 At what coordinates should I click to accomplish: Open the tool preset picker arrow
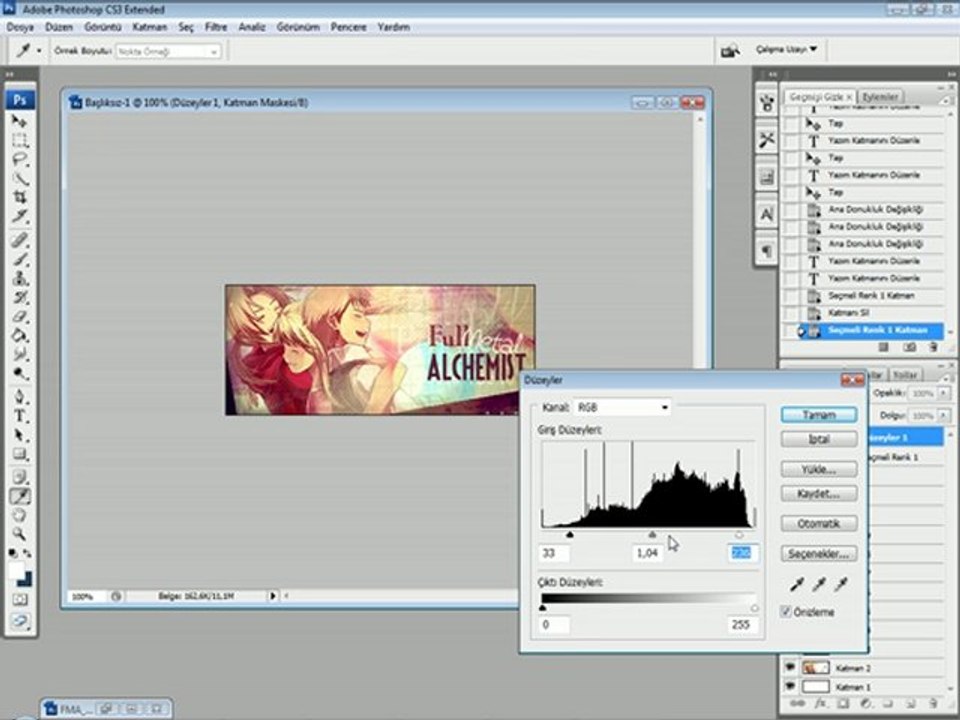tap(39, 51)
